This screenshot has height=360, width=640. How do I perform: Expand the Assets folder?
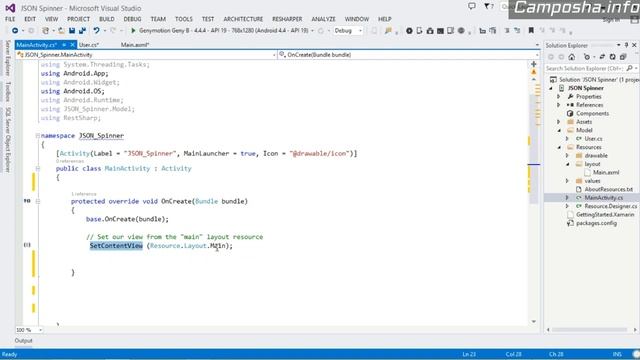pyautogui.click(x=559, y=122)
